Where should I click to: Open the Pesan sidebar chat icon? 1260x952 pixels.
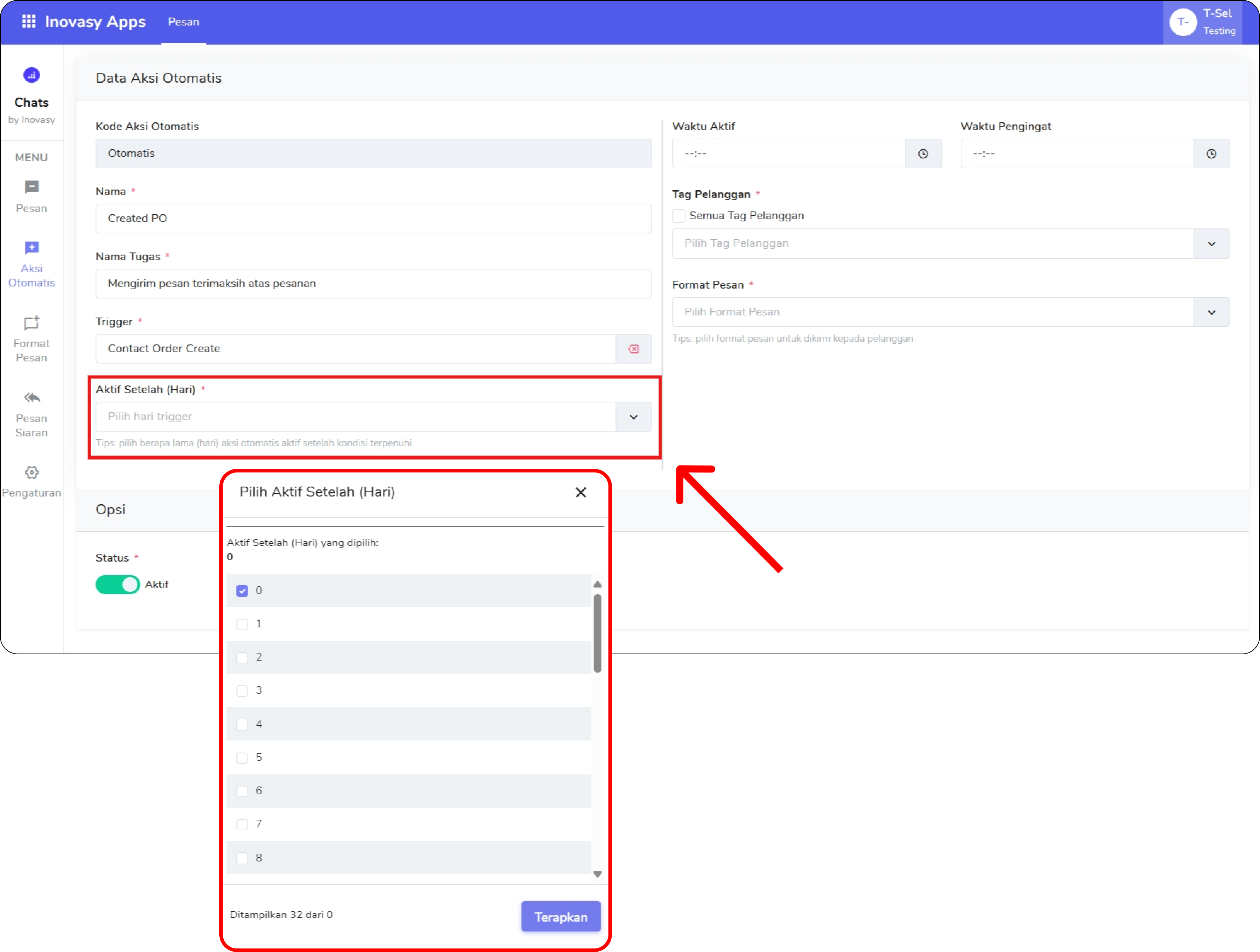[31, 187]
